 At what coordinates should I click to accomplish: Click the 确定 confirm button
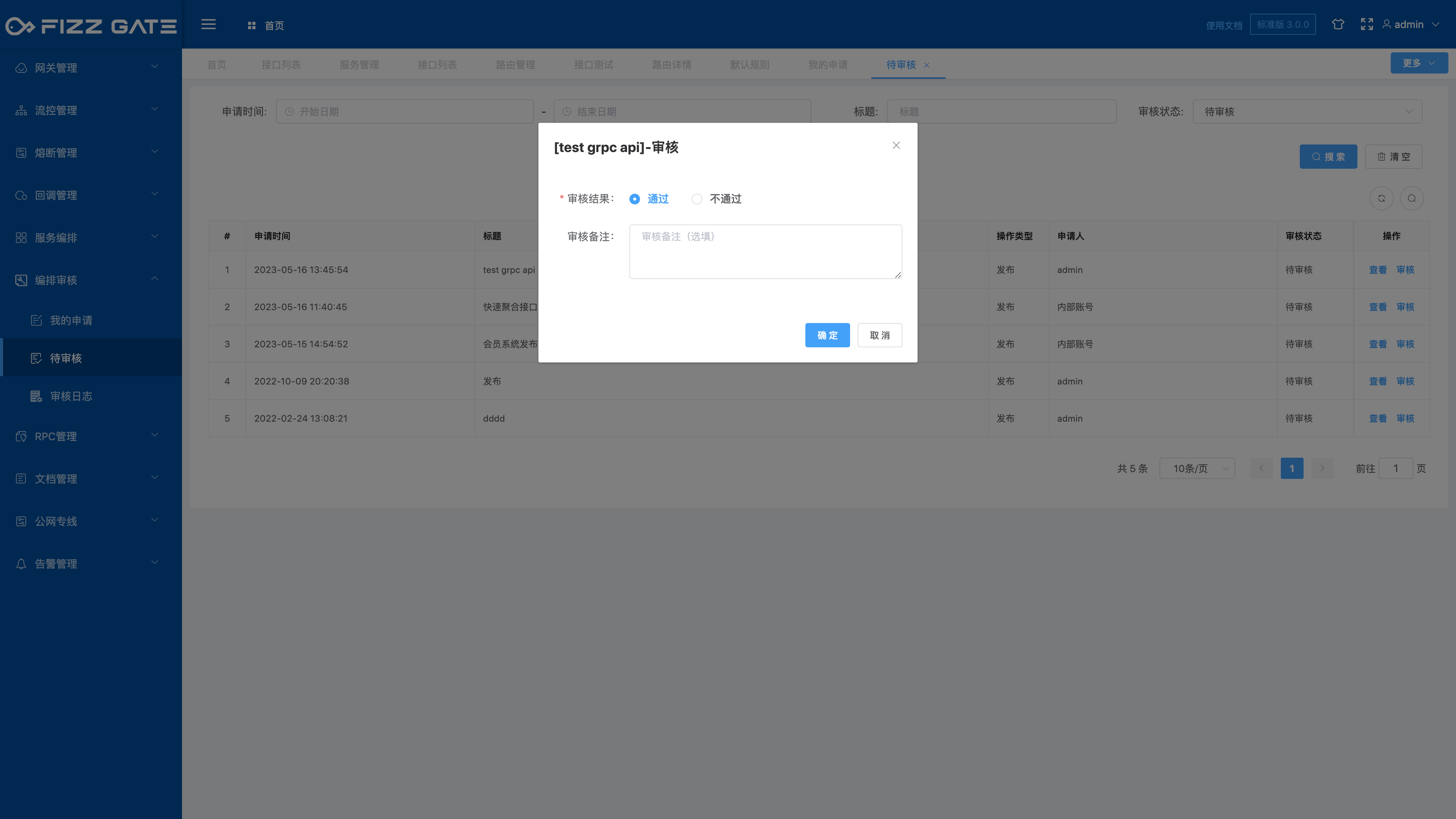[x=827, y=335]
